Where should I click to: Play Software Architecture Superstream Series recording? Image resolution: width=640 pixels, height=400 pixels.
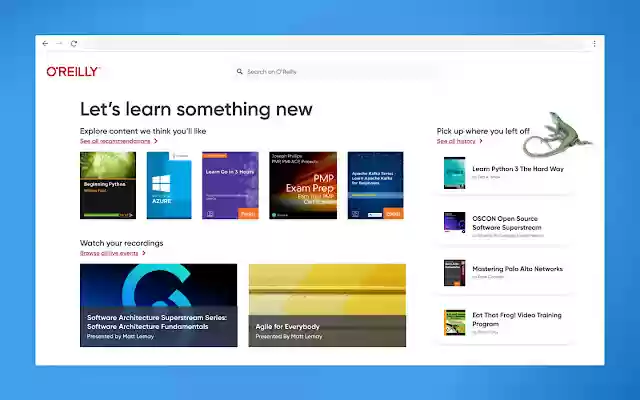click(x=158, y=305)
